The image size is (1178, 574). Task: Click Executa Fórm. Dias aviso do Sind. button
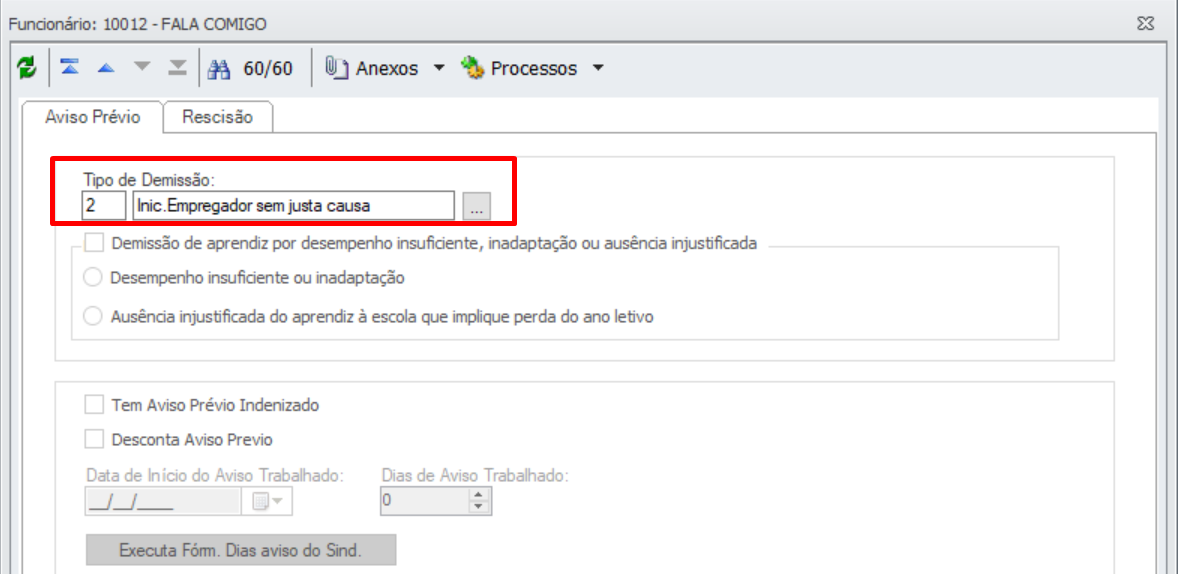click(241, 550)
